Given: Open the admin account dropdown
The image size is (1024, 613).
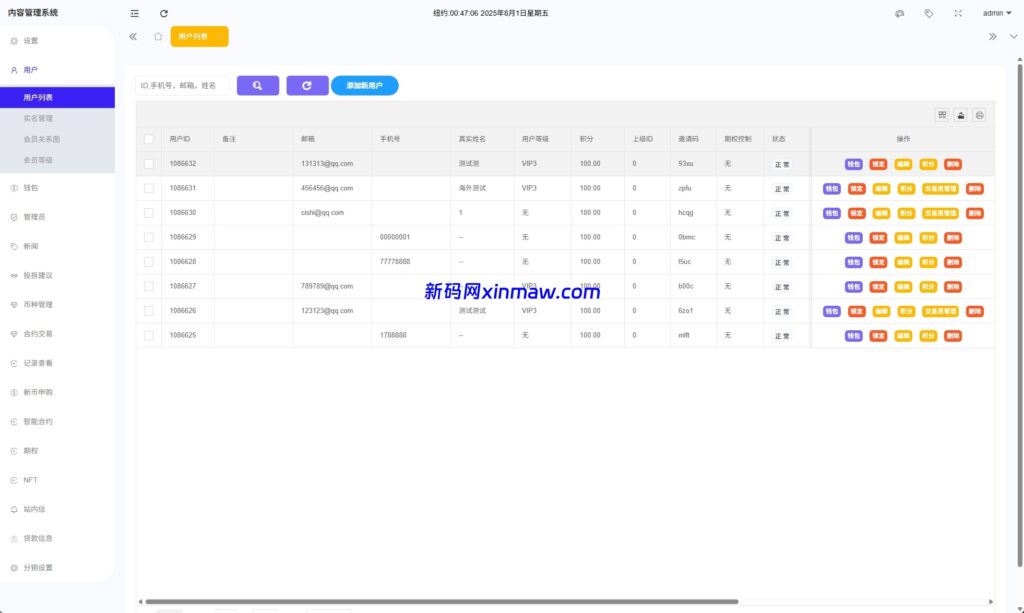Looking at the screenshot, I should point(997,13).
